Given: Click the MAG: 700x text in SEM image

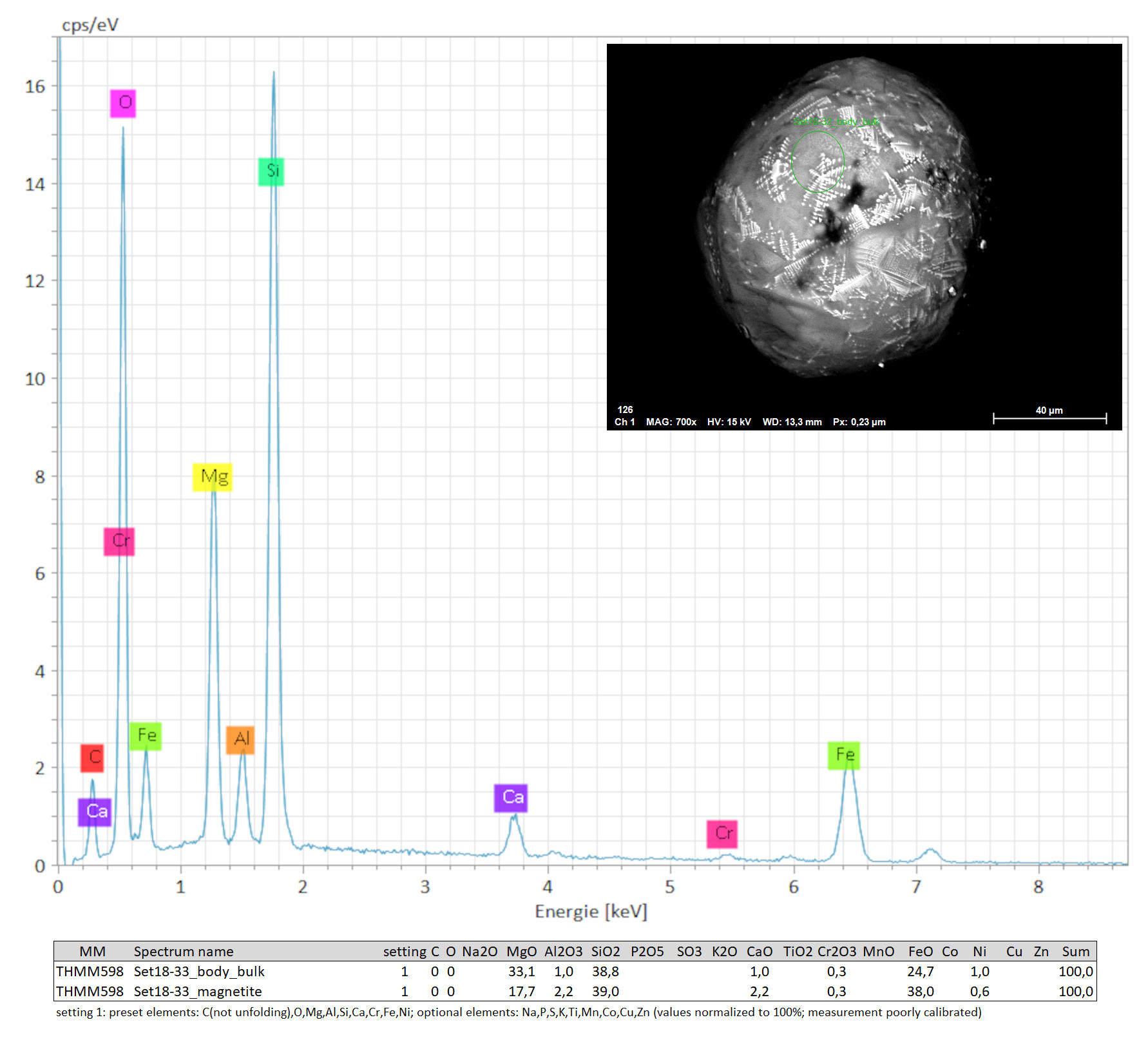Looking at the screenshot, I should coord(671,422).
